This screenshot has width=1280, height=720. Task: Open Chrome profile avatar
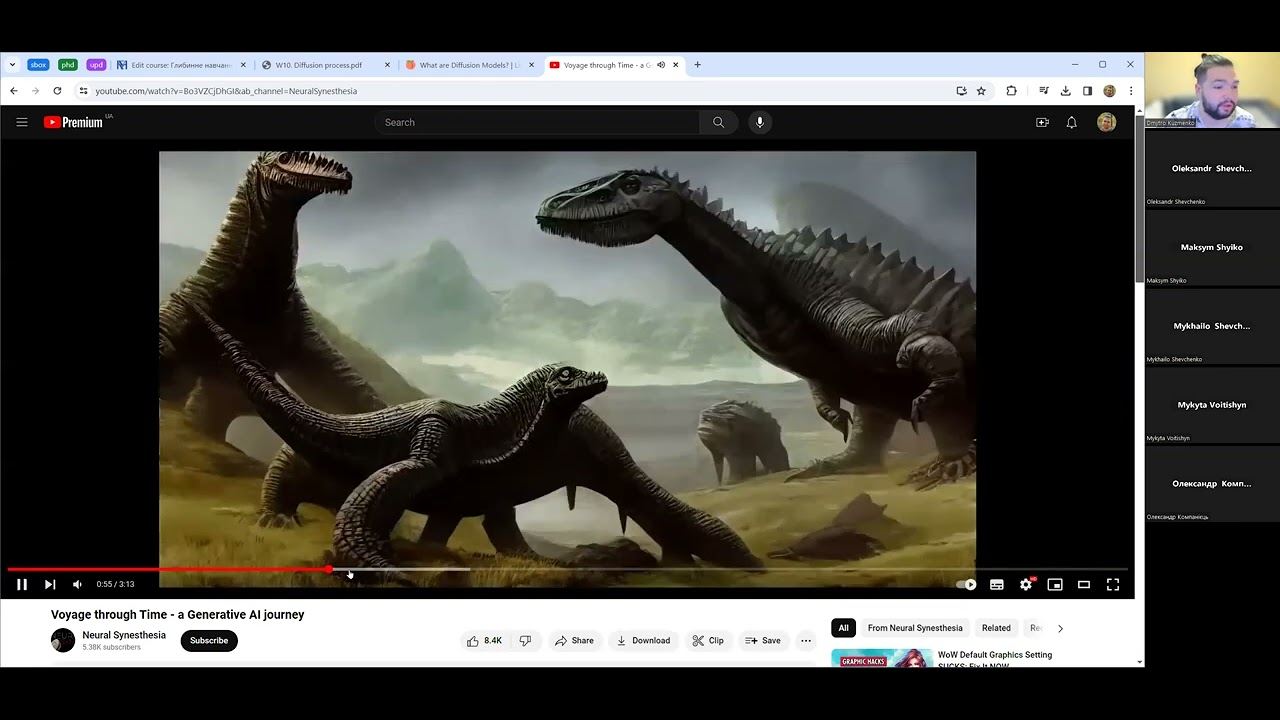1109,91
